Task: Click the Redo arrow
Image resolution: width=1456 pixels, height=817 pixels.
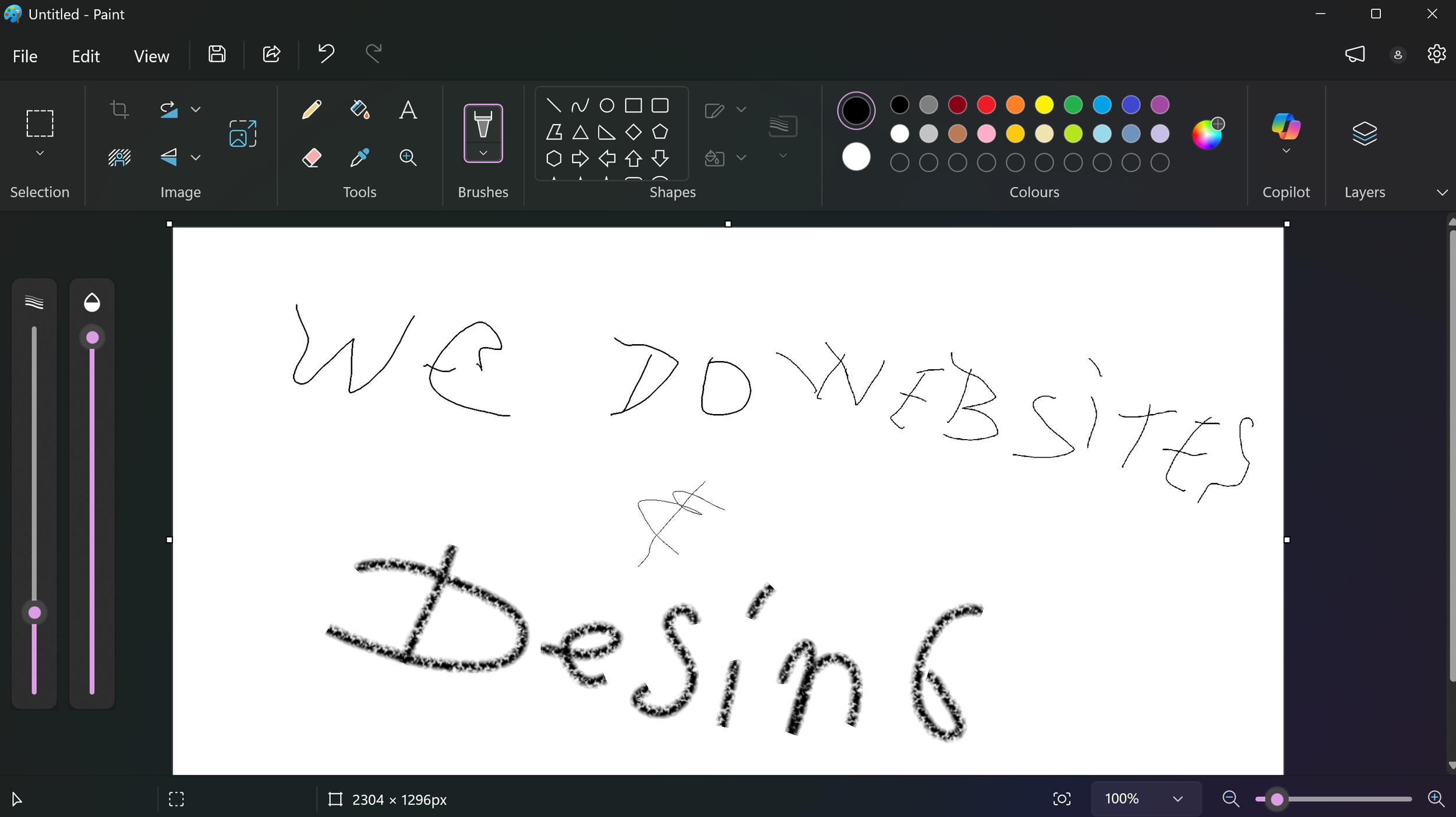Action: pyautogui.click(x=373, y=54)
